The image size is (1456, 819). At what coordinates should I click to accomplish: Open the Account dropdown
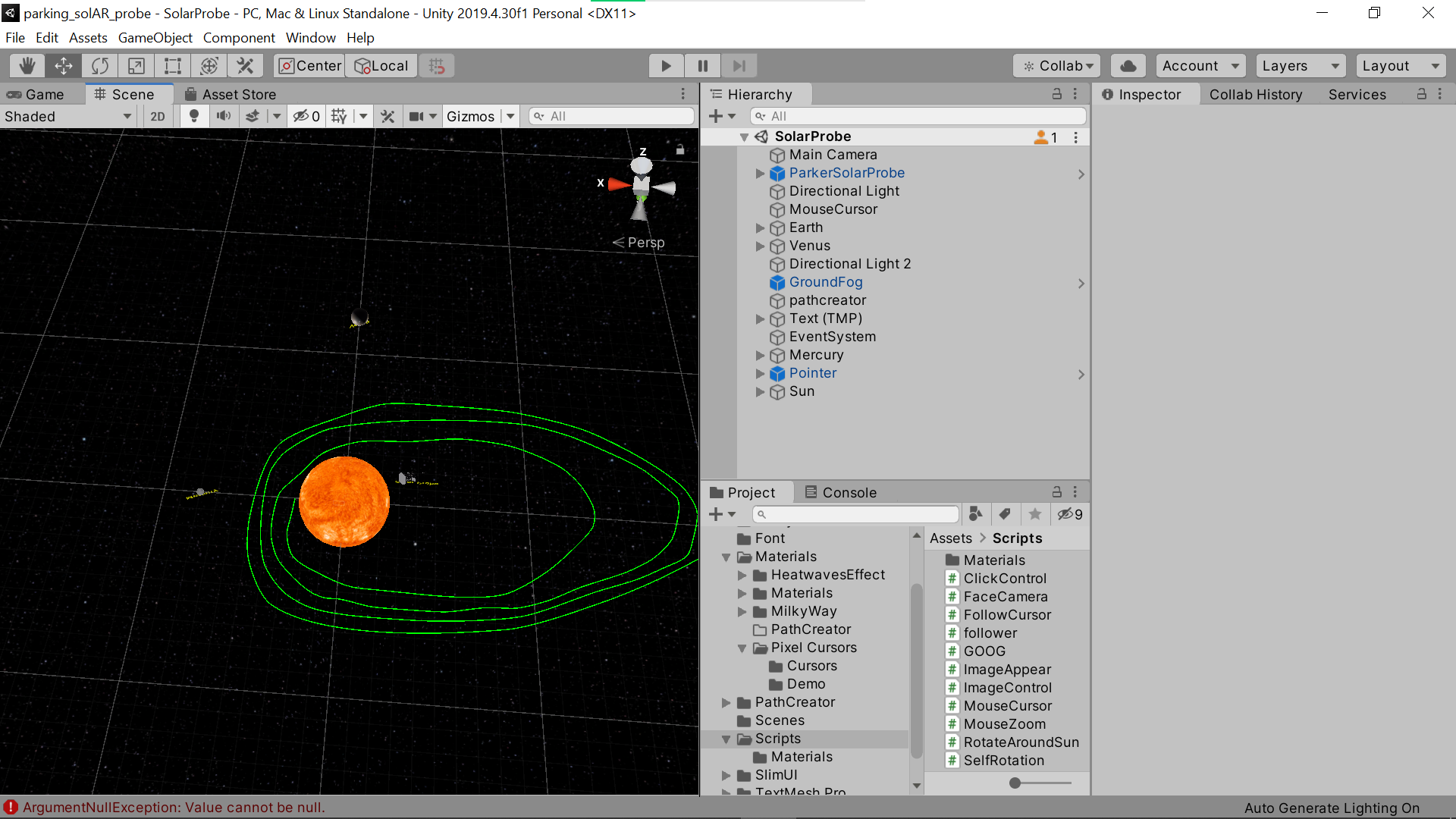1201,66
